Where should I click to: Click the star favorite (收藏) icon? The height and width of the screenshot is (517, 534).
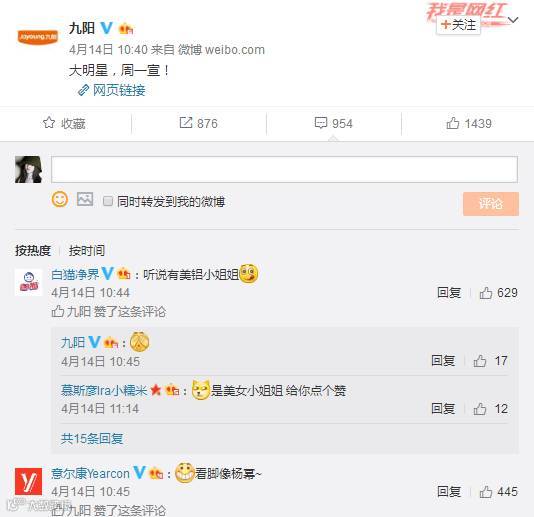[49, 123]
